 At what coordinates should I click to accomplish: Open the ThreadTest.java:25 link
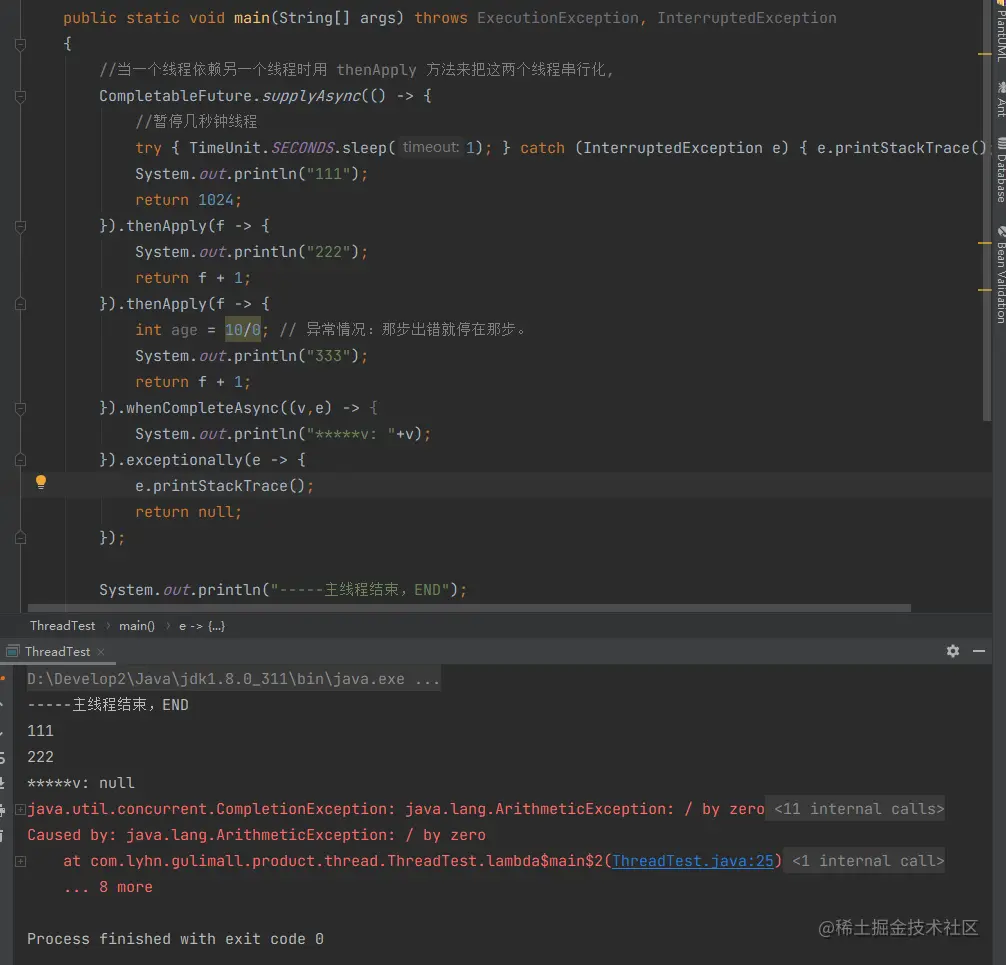pyautogui.click(x=692, y=861)
